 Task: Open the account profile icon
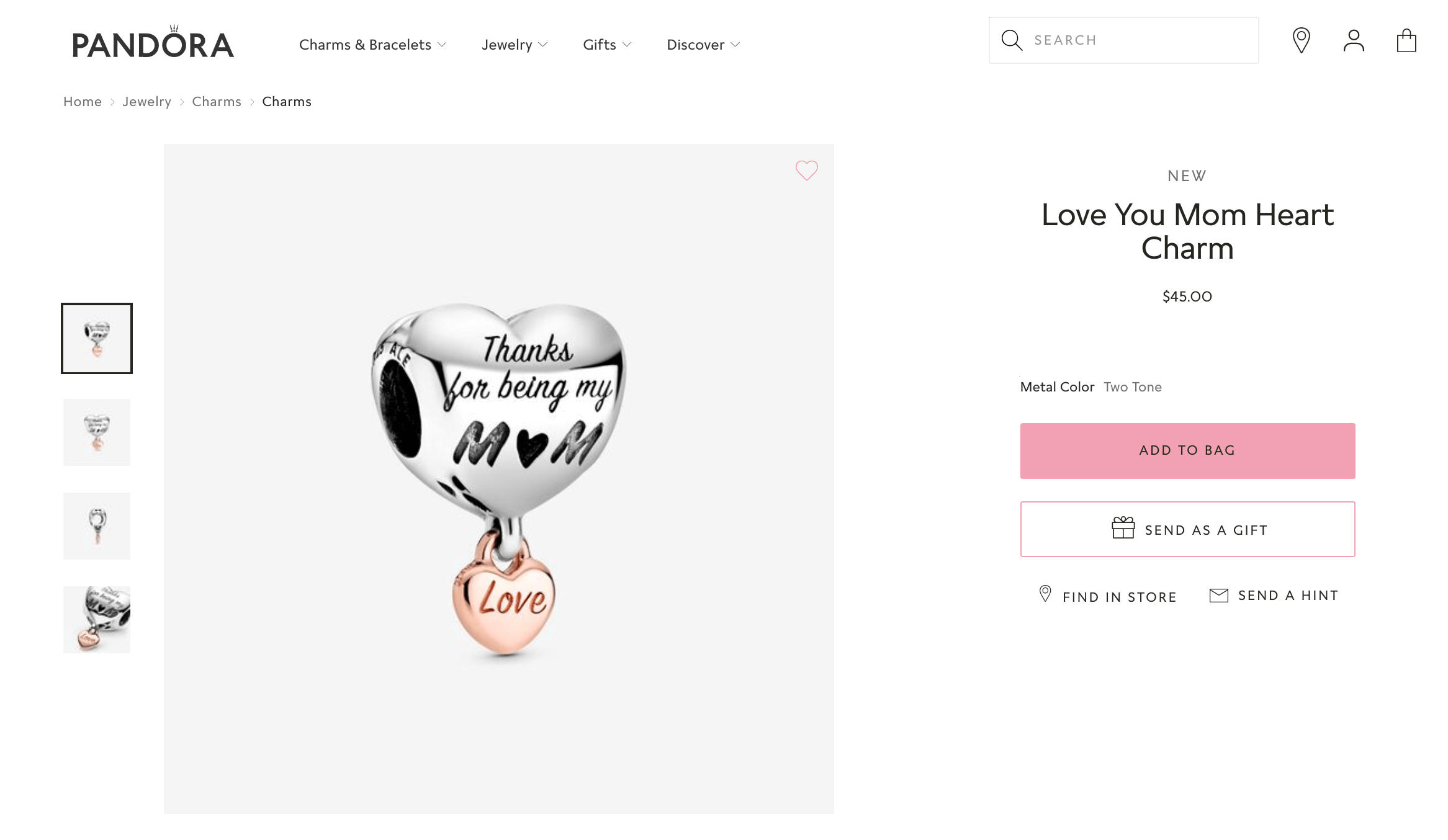tap(1353, 41)
